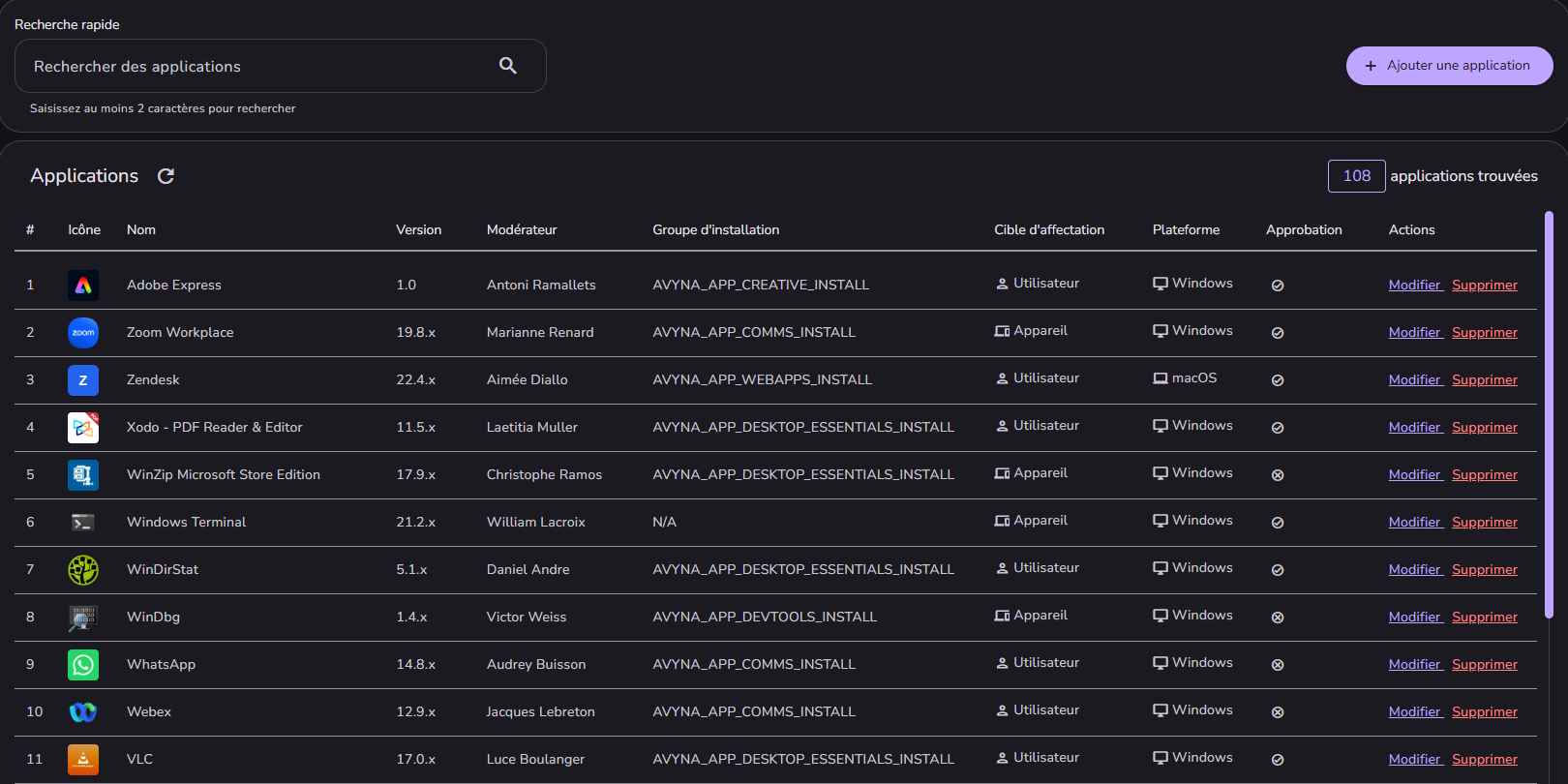The height and width of the screenshot is (784, 1568).
Task: Click the search magnifier icon
Action: [x=508, y=66]
